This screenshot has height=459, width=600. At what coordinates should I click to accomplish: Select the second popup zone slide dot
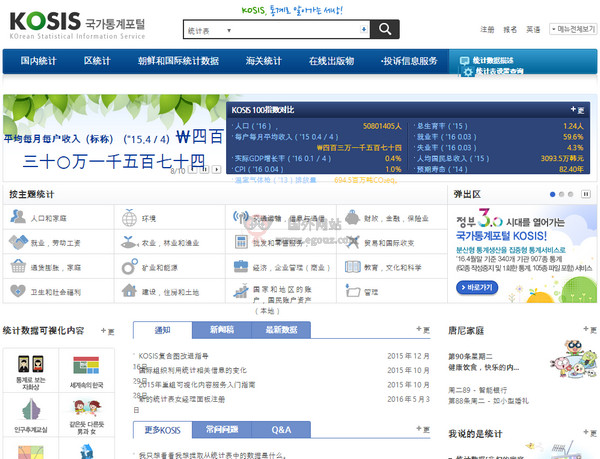[x=561, y=194]
